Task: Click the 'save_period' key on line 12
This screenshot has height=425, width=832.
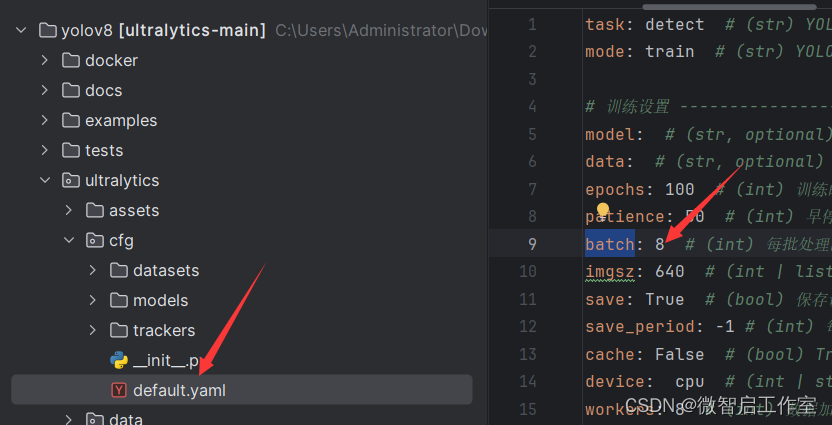Action: click(640, 326)
